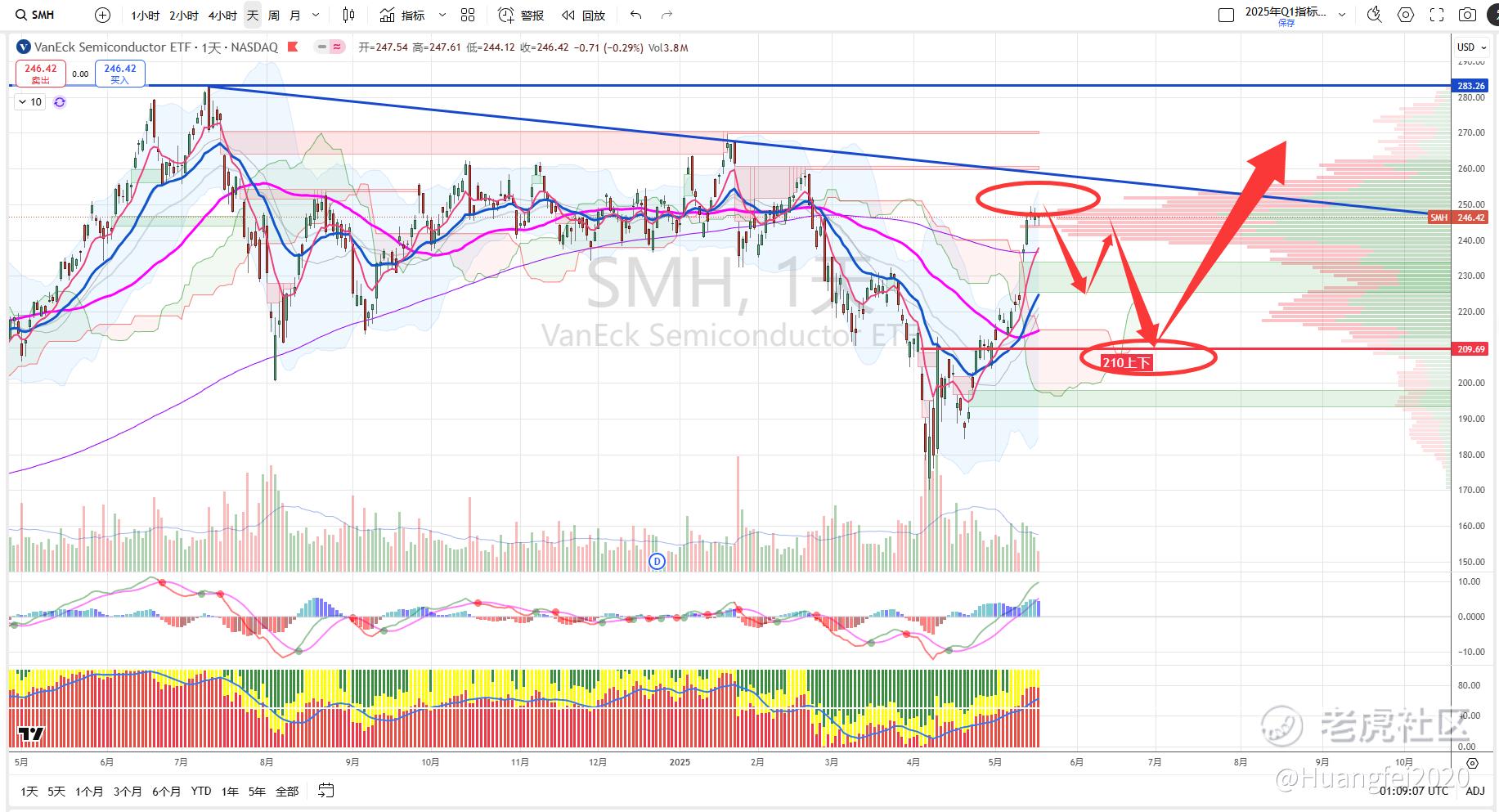
Task: Select the 周 (weekly) timeframe
Action: pyautogui.click(x=273, y=16)
